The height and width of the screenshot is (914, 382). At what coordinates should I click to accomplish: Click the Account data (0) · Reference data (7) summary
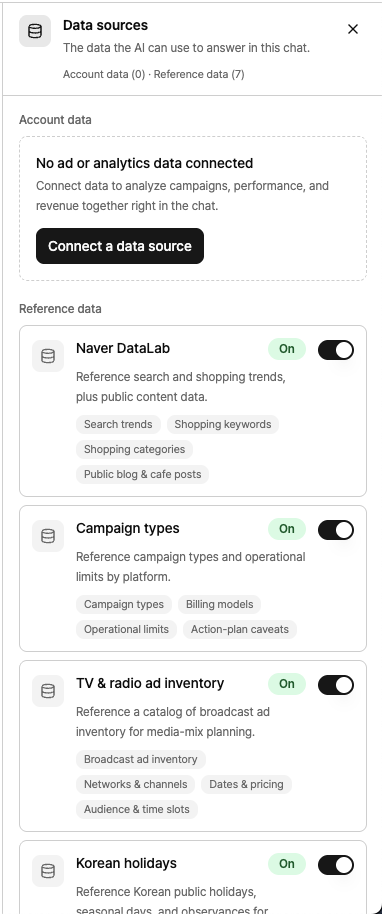[154, 75]
